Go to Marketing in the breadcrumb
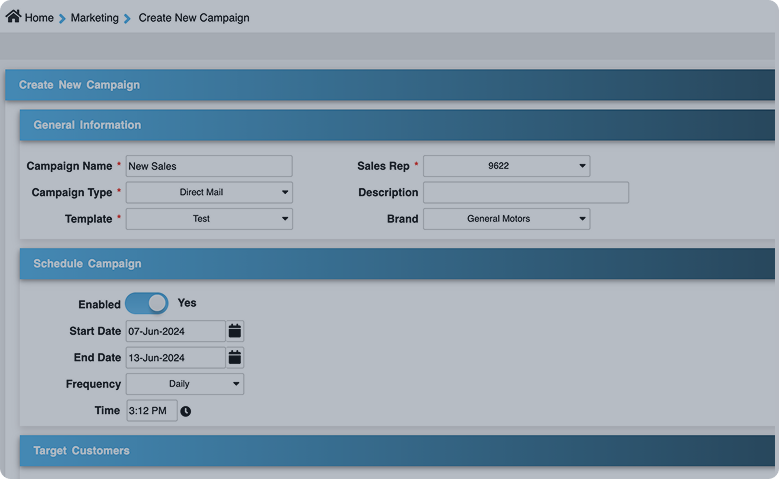This screenshot has width=779, height=479. point(94,18)
